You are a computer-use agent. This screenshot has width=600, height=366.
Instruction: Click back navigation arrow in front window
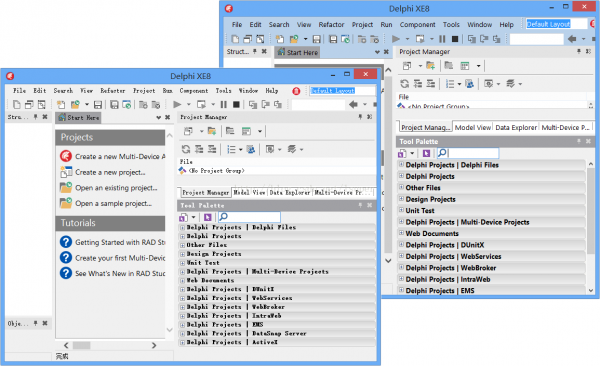point(353,104)
